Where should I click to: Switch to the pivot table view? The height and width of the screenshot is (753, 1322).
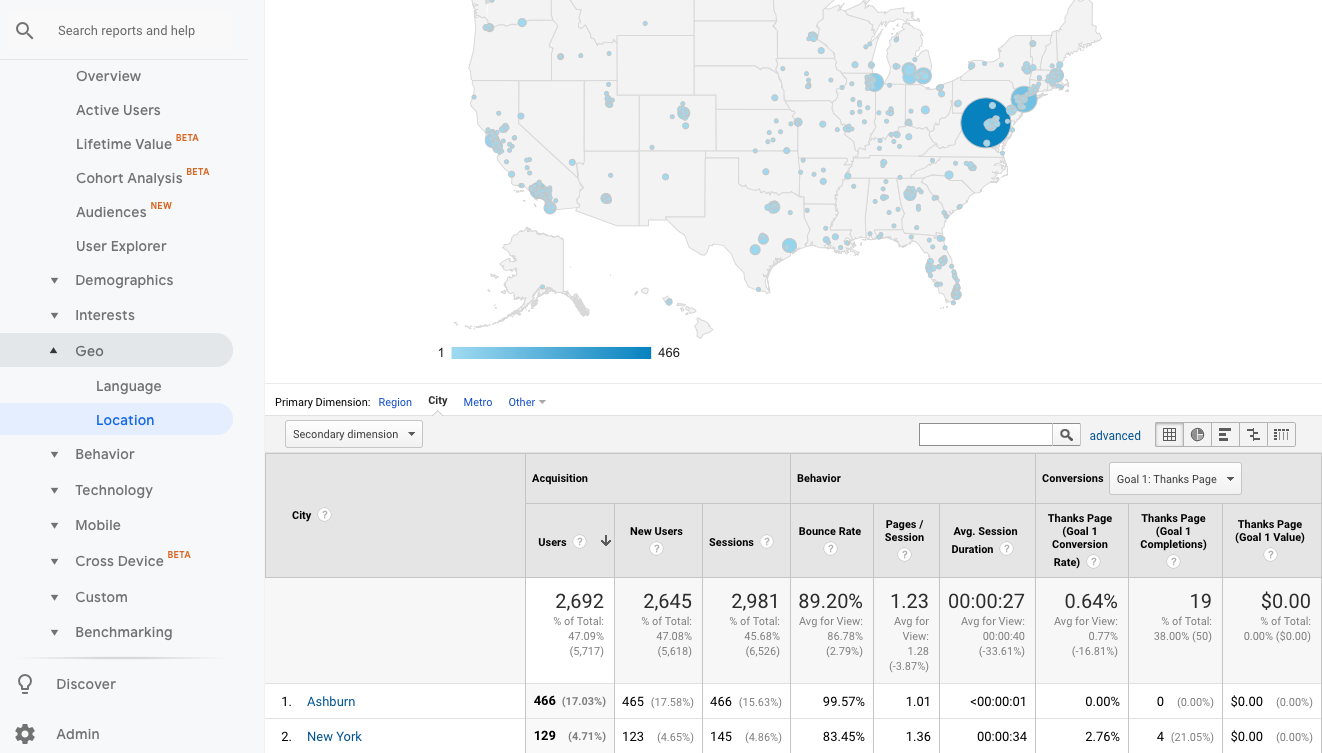(1281, 434)
